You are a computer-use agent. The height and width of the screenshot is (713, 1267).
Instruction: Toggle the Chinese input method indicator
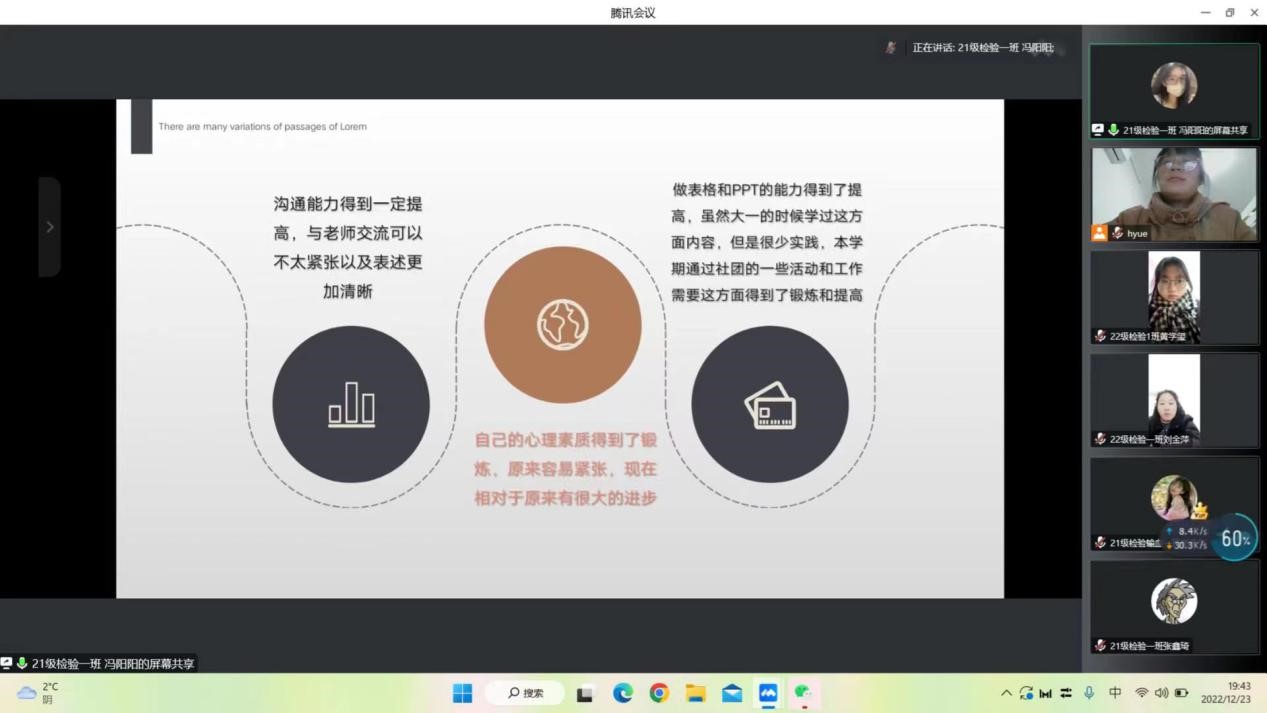(x=1115, y=693)
